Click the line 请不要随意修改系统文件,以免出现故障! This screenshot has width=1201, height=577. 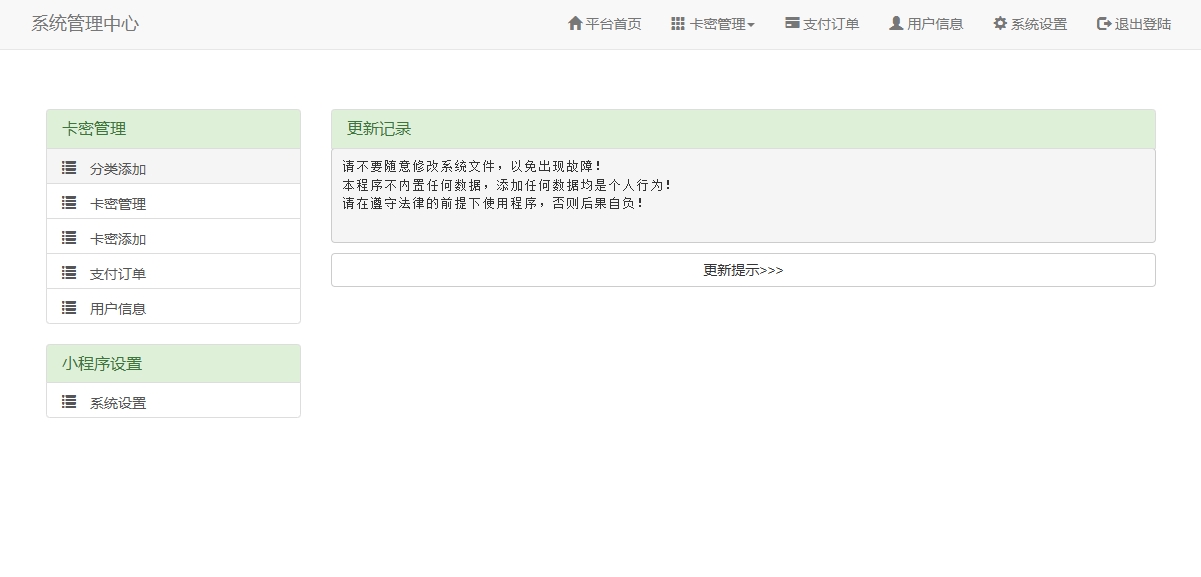click(x=472, y=166)
